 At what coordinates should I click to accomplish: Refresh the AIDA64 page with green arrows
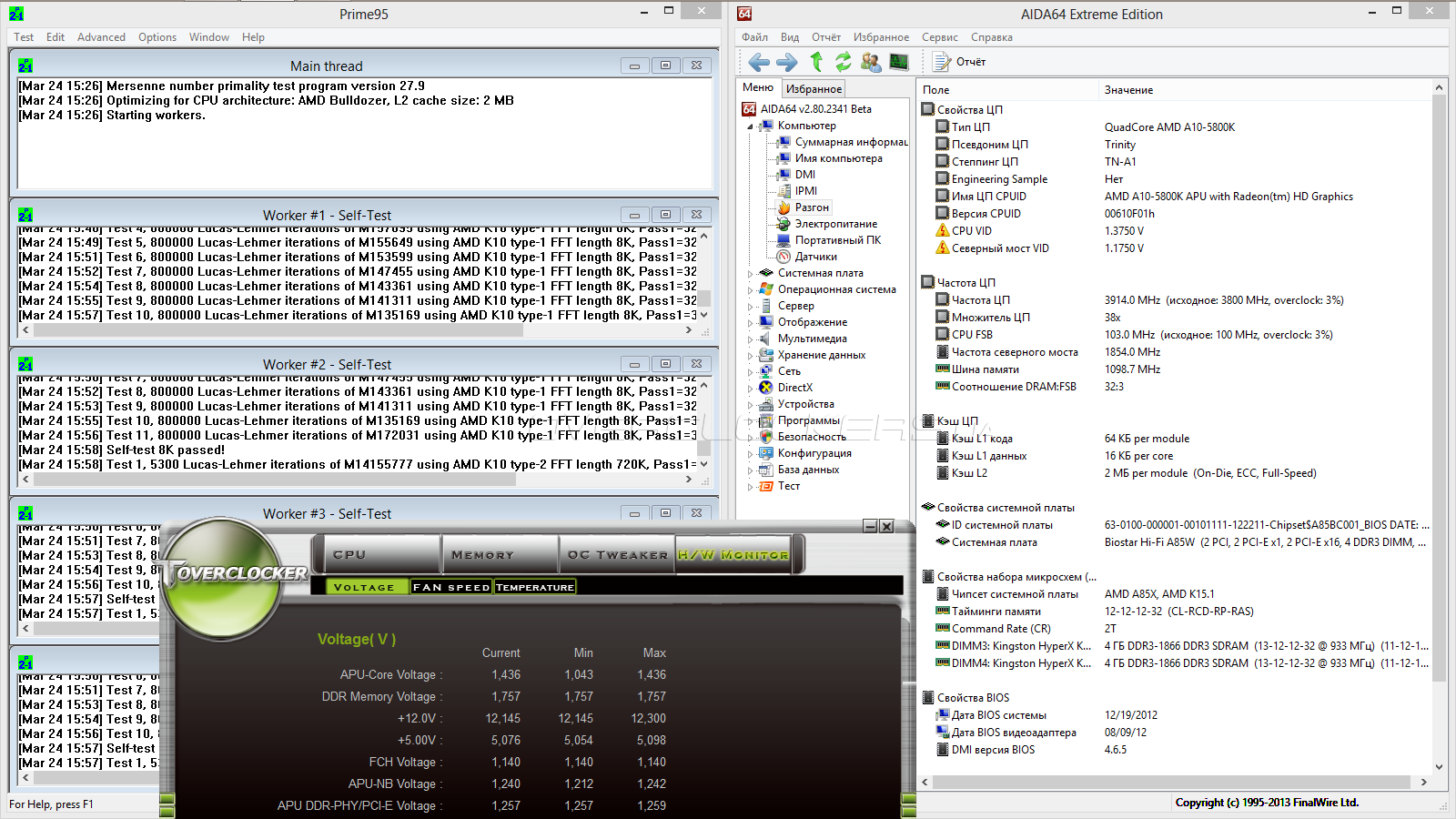(x=844, y=62)
